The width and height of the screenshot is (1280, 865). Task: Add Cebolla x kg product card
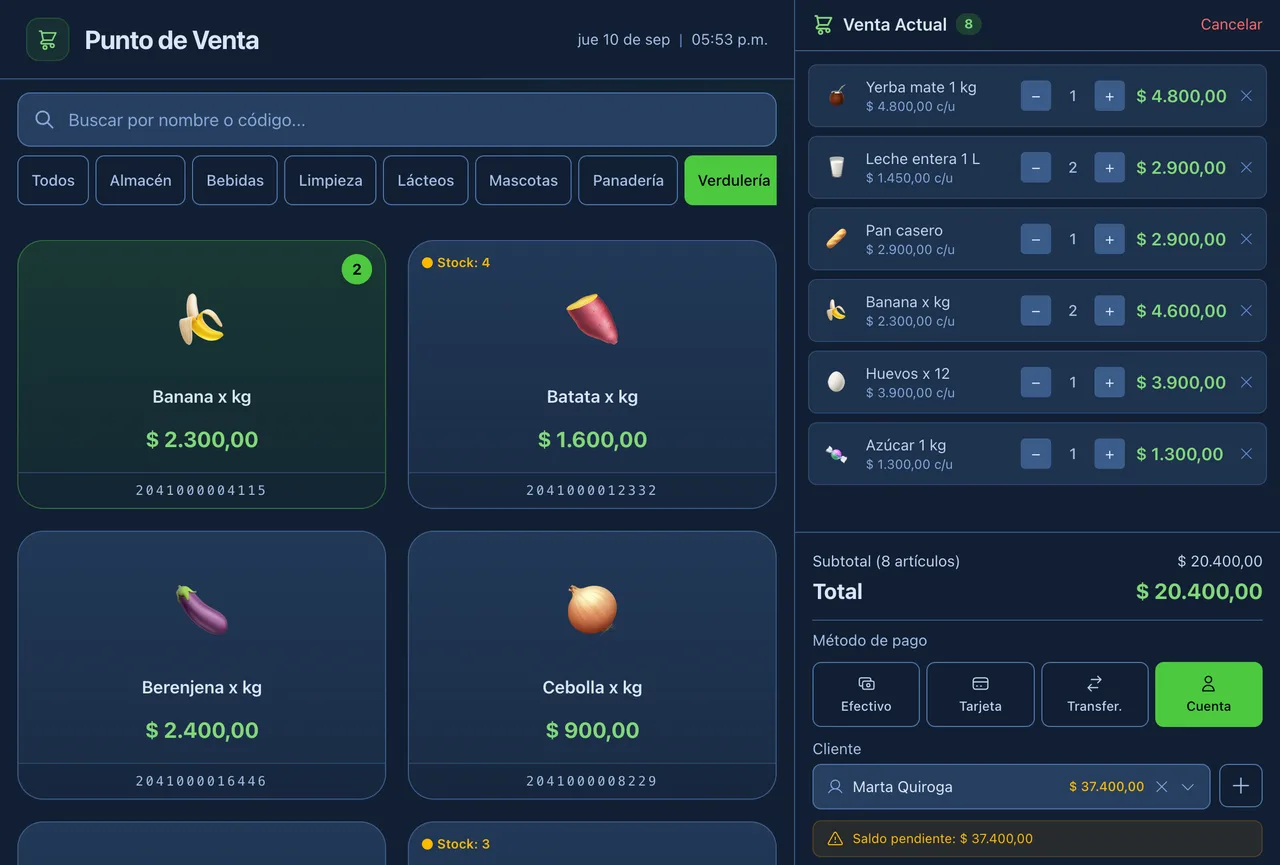pyautogui.click(x=592, y=665)
